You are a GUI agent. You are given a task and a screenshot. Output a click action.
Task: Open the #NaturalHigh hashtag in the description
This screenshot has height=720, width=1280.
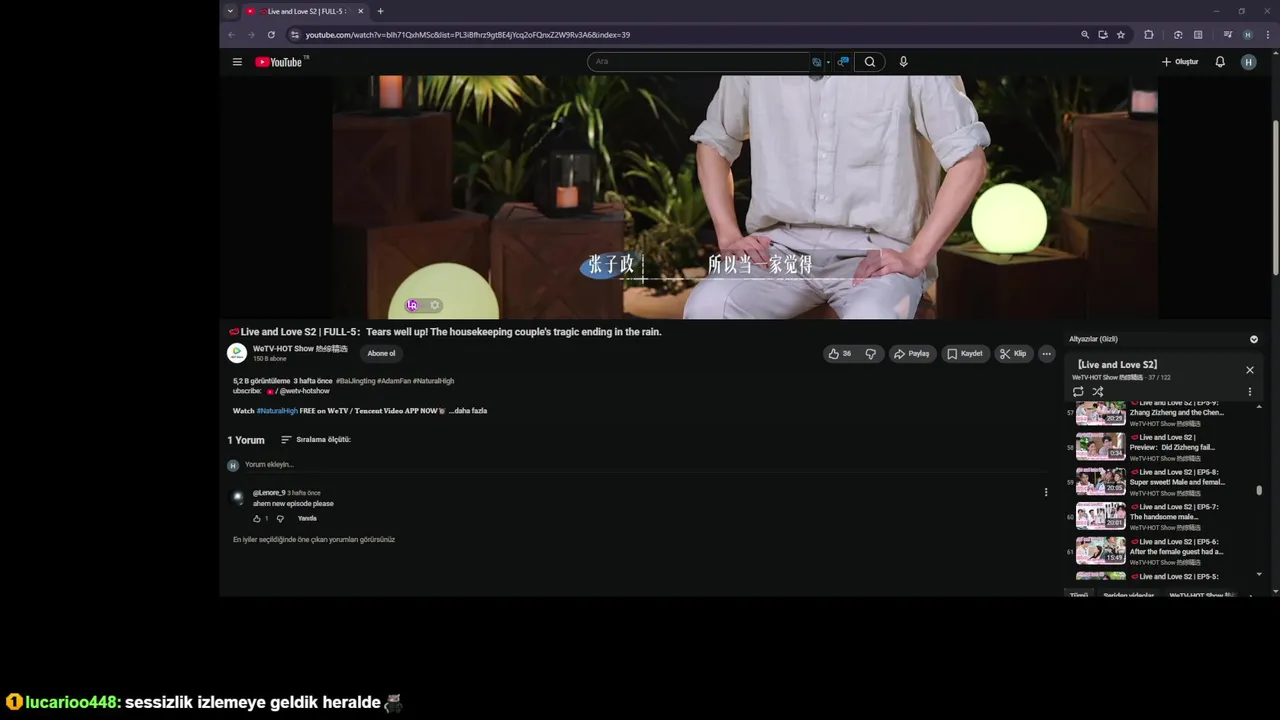277,411
